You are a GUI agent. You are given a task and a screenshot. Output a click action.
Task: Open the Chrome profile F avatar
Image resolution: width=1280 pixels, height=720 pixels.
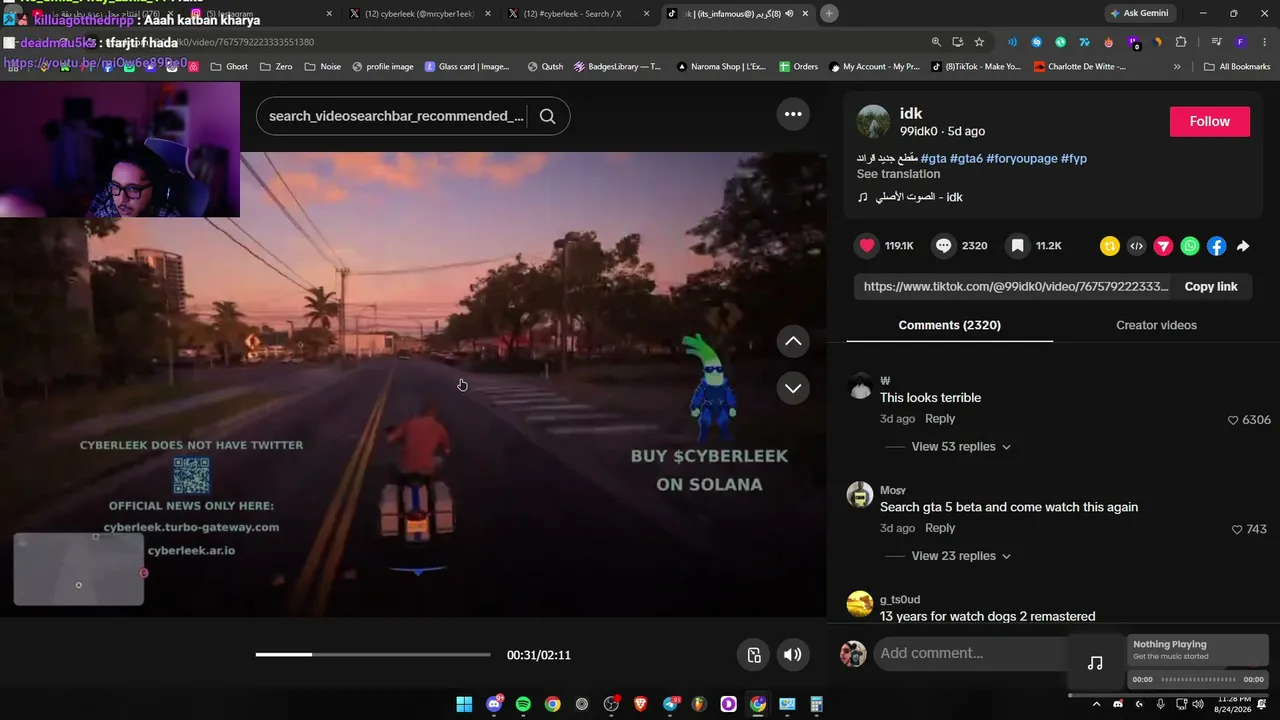click(x=1240, y=42)
